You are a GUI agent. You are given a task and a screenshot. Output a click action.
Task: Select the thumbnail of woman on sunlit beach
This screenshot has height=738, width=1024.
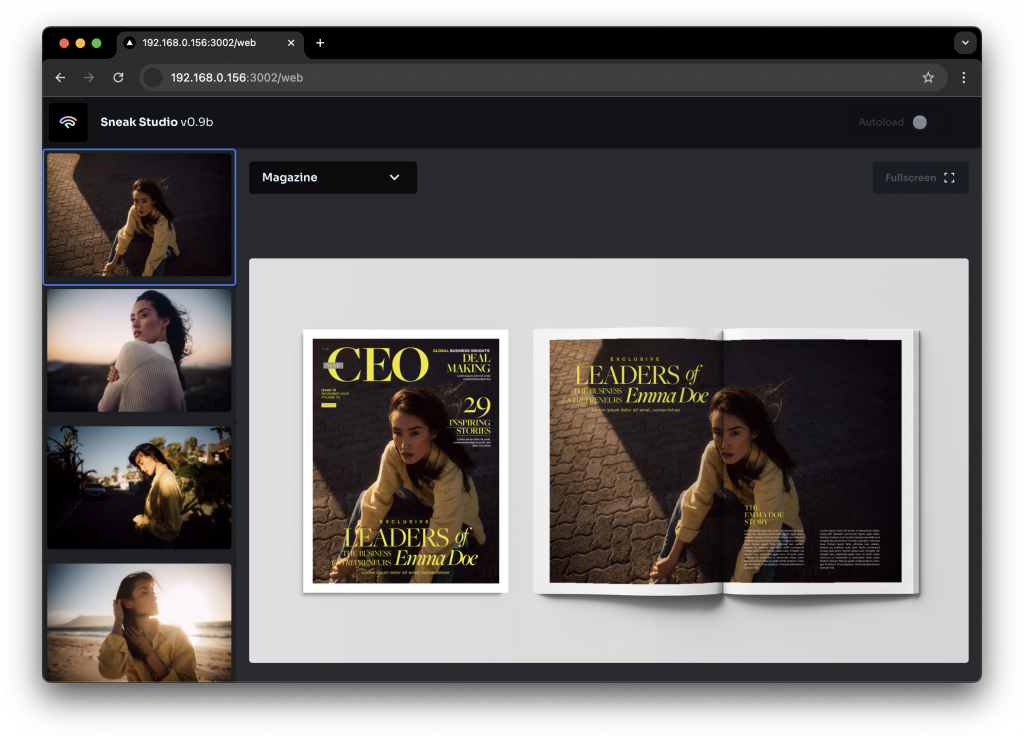pyautogui.click(x=139, y=620)
